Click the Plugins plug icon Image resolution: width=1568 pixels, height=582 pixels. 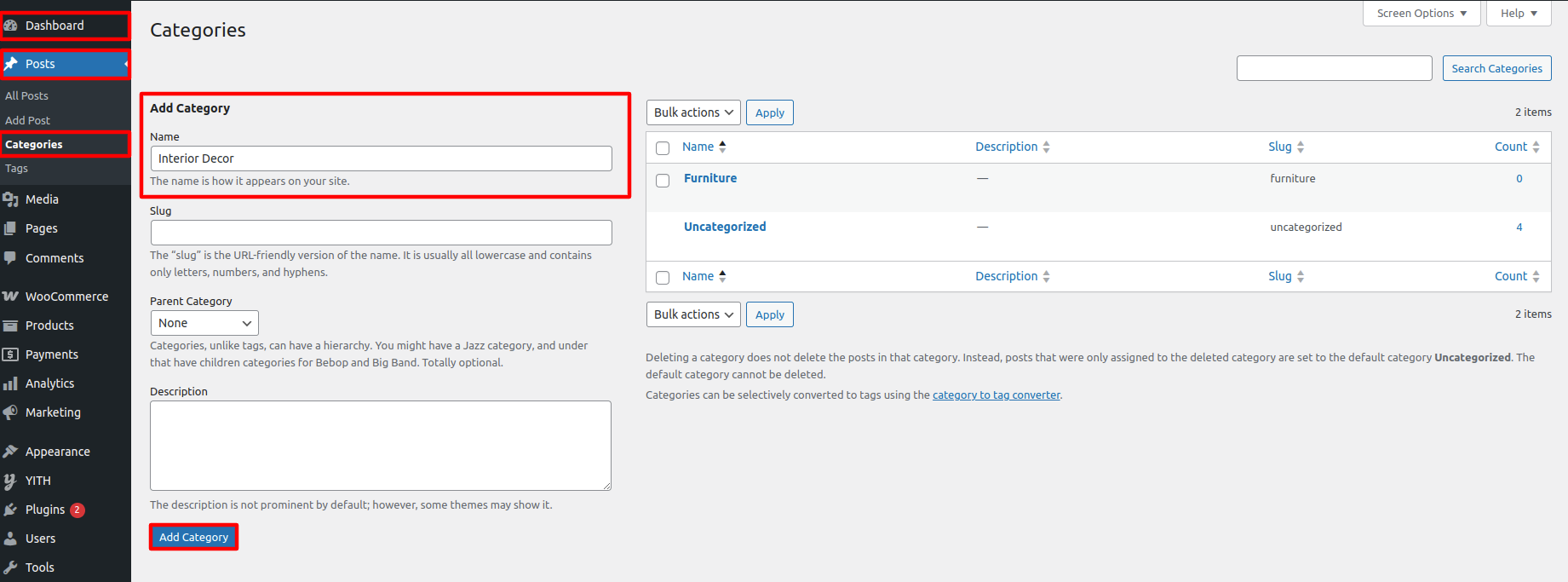click(11, 510)
